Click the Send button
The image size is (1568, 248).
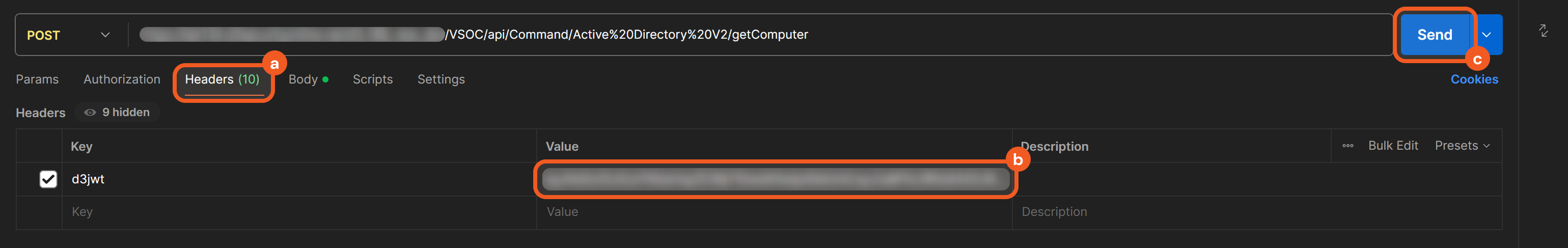[x=1434, y=35]
